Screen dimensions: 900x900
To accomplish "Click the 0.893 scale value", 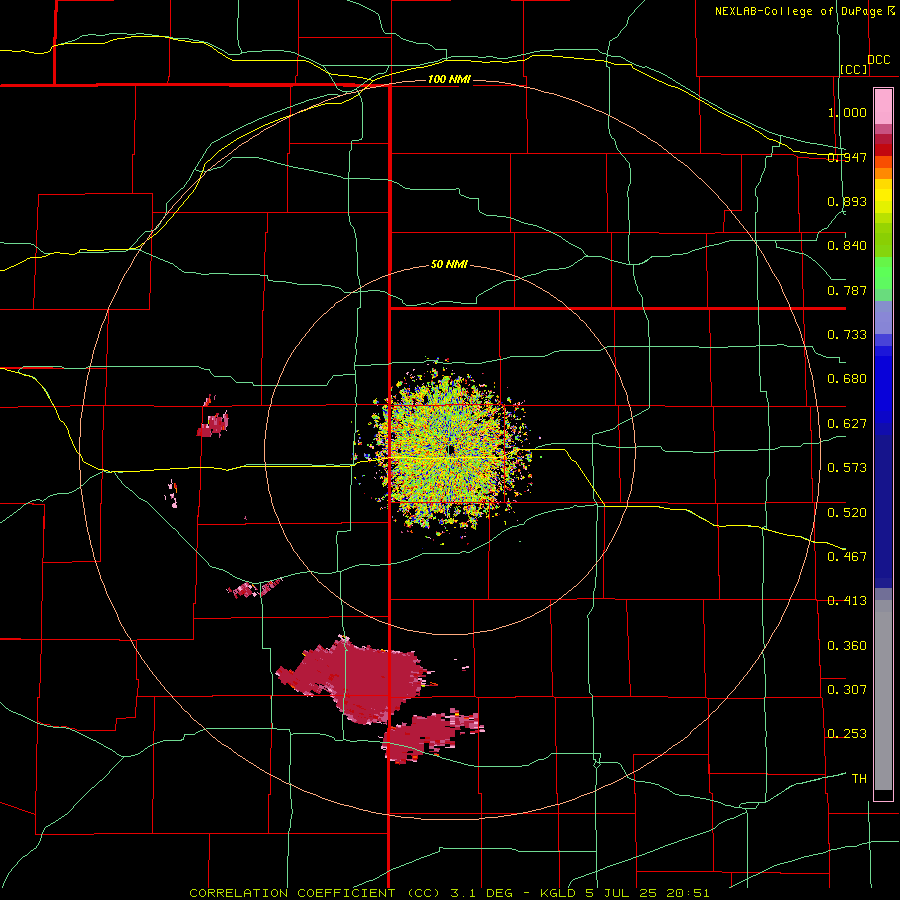I will point(847,201).
